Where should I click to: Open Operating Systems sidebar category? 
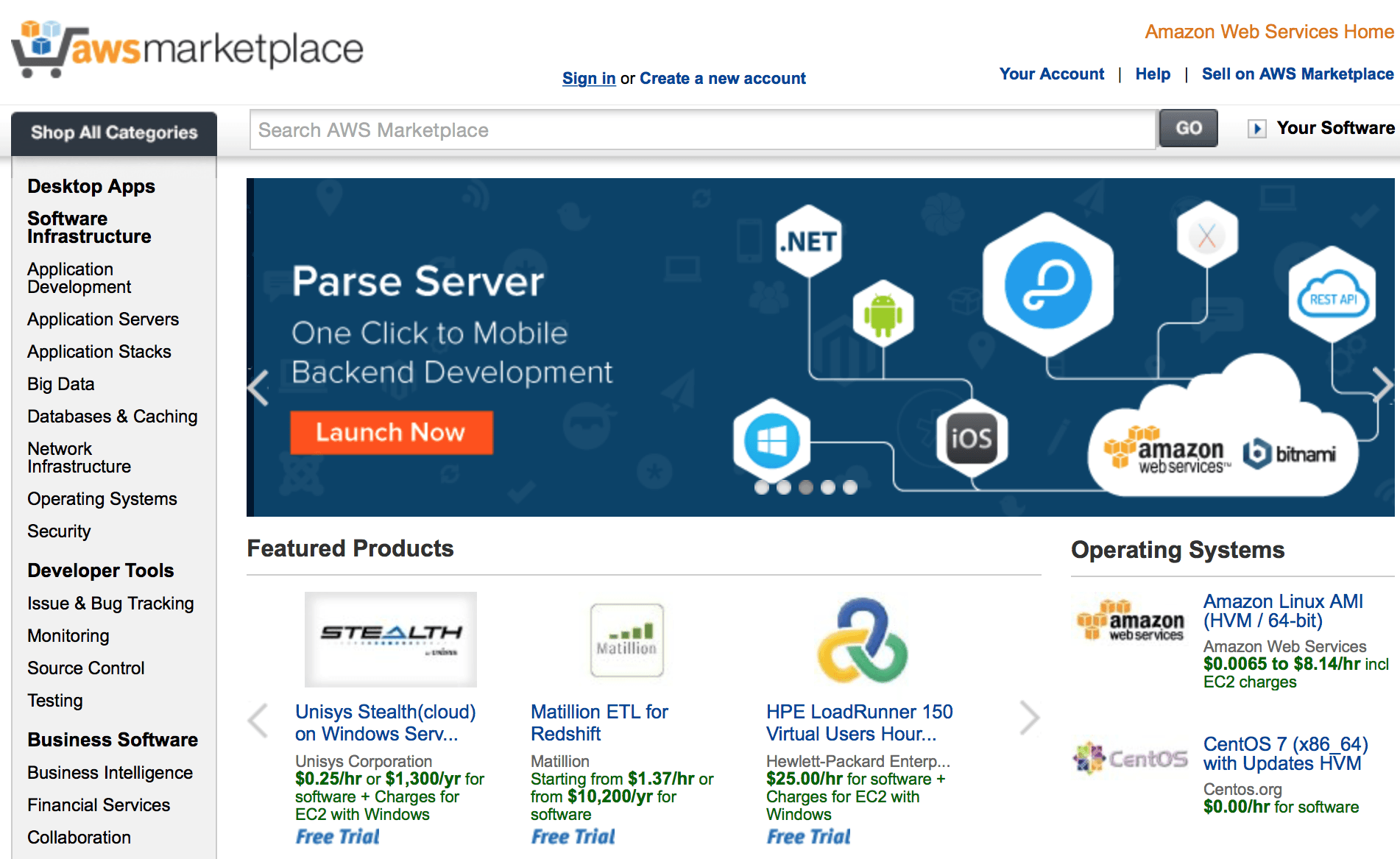click(102, 499)
